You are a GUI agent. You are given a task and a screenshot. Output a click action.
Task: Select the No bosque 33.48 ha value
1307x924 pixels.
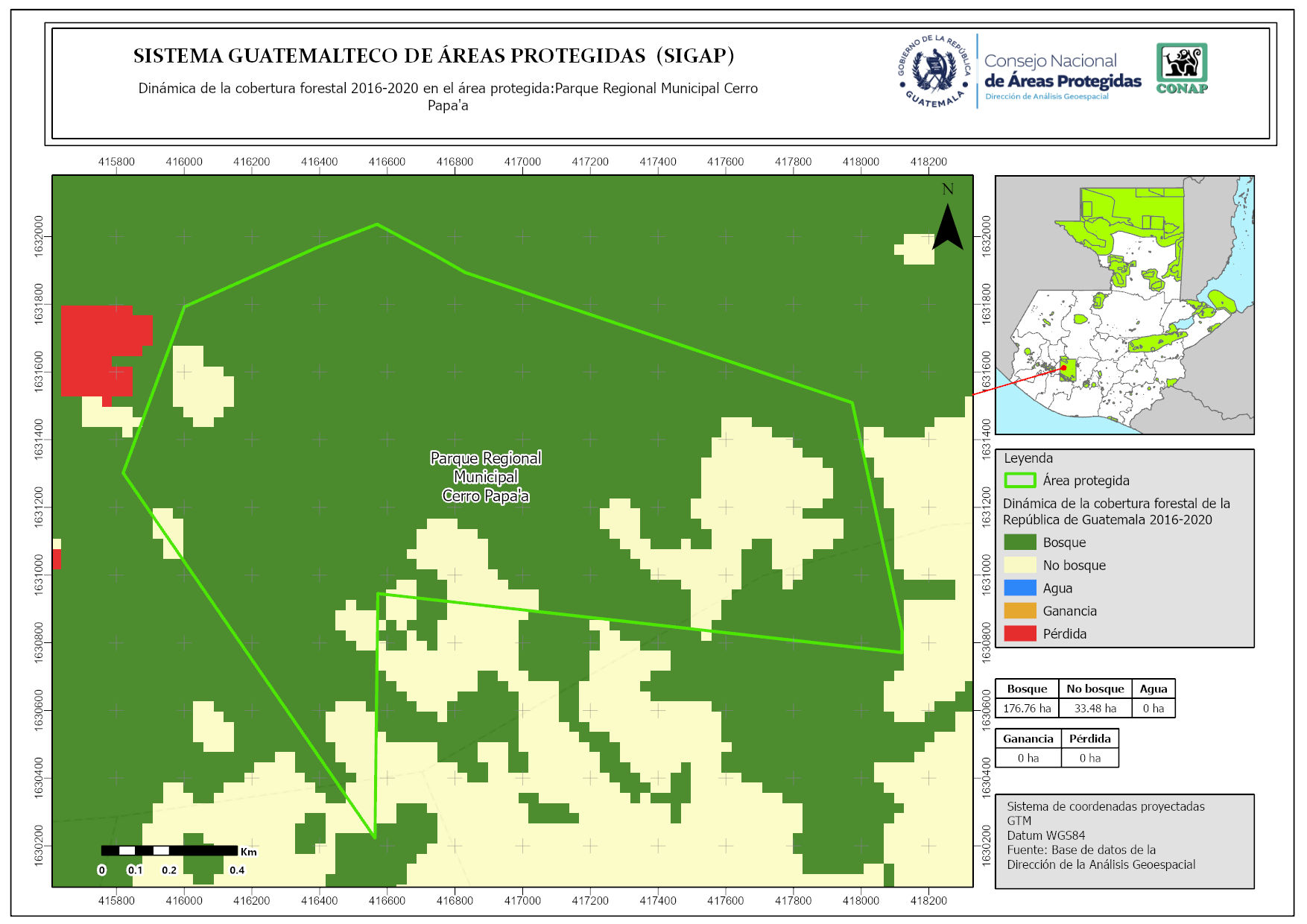1095,709
